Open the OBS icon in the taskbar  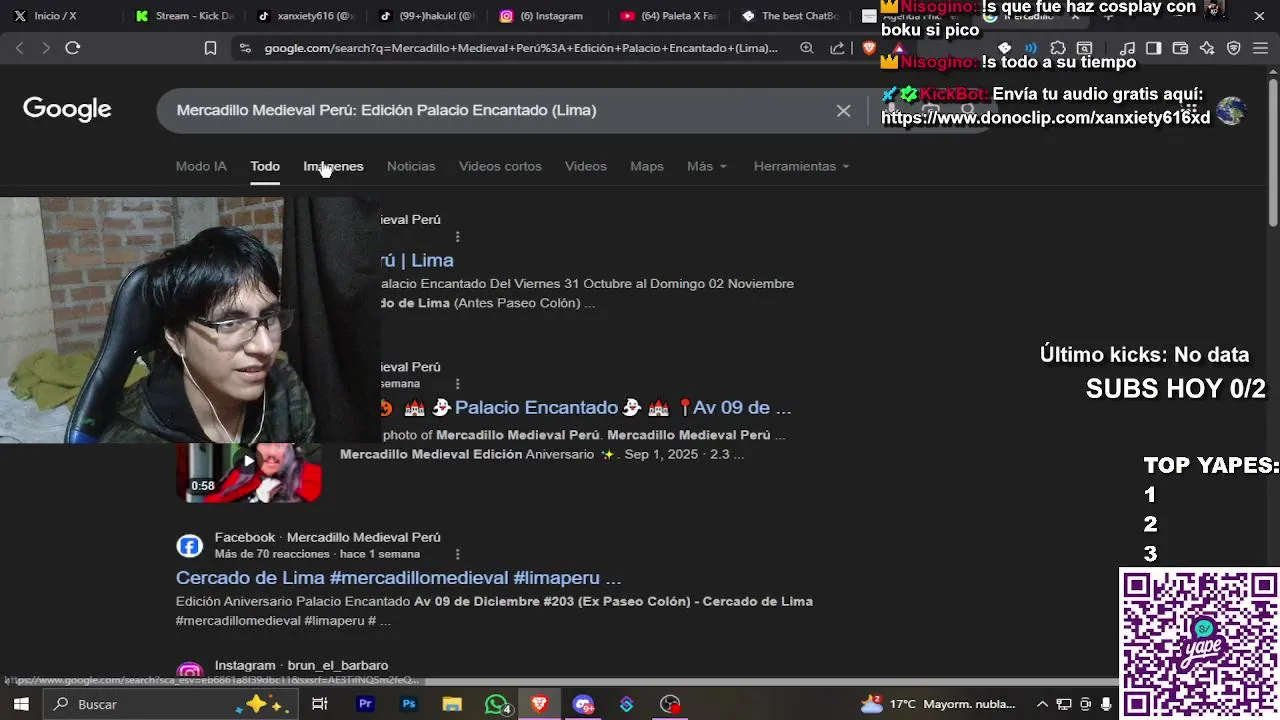click(670, 704)
